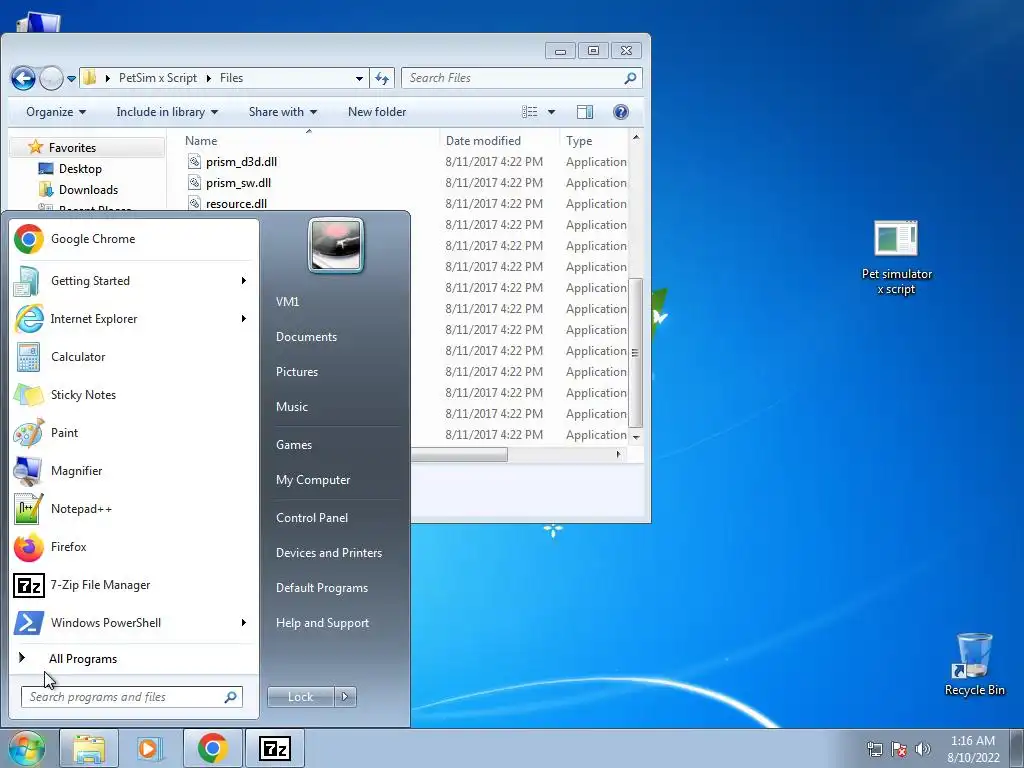
Task: Open Control Panel from Start menu
Action: point(312,518)
